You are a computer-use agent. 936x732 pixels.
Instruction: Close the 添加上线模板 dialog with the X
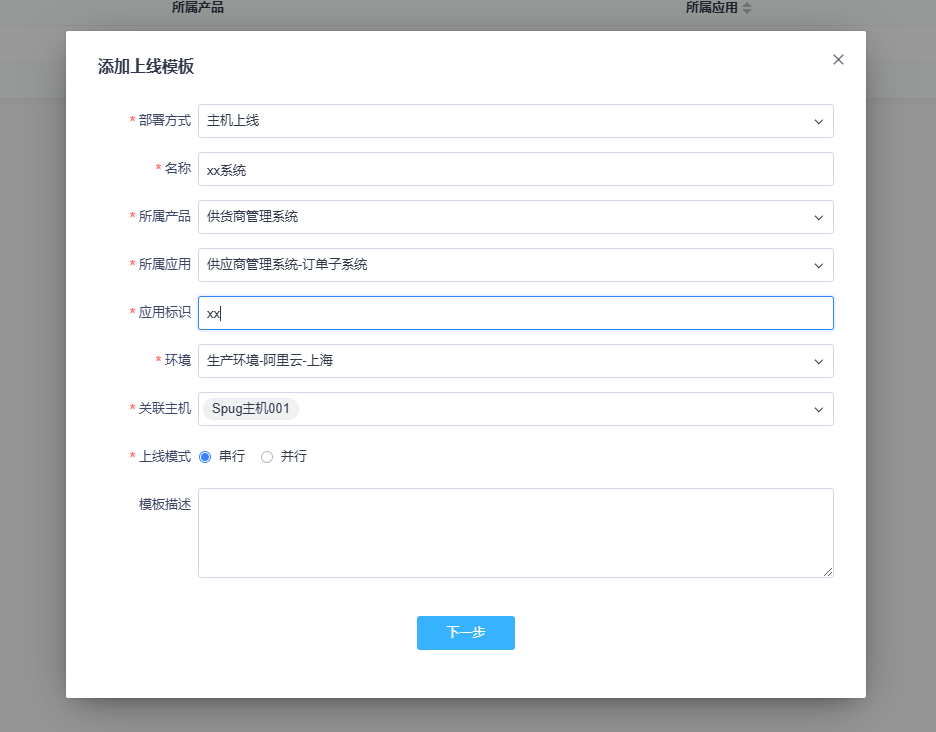838,60
